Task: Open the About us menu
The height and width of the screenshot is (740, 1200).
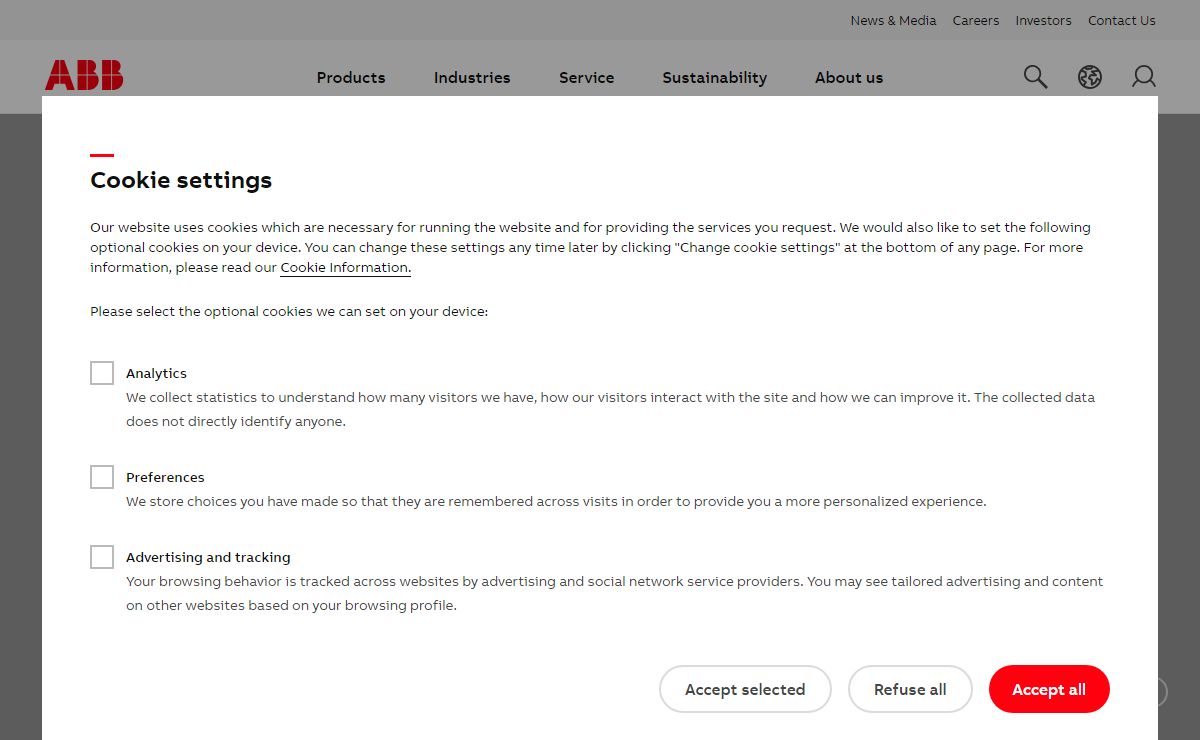Action: pos(849,77)
